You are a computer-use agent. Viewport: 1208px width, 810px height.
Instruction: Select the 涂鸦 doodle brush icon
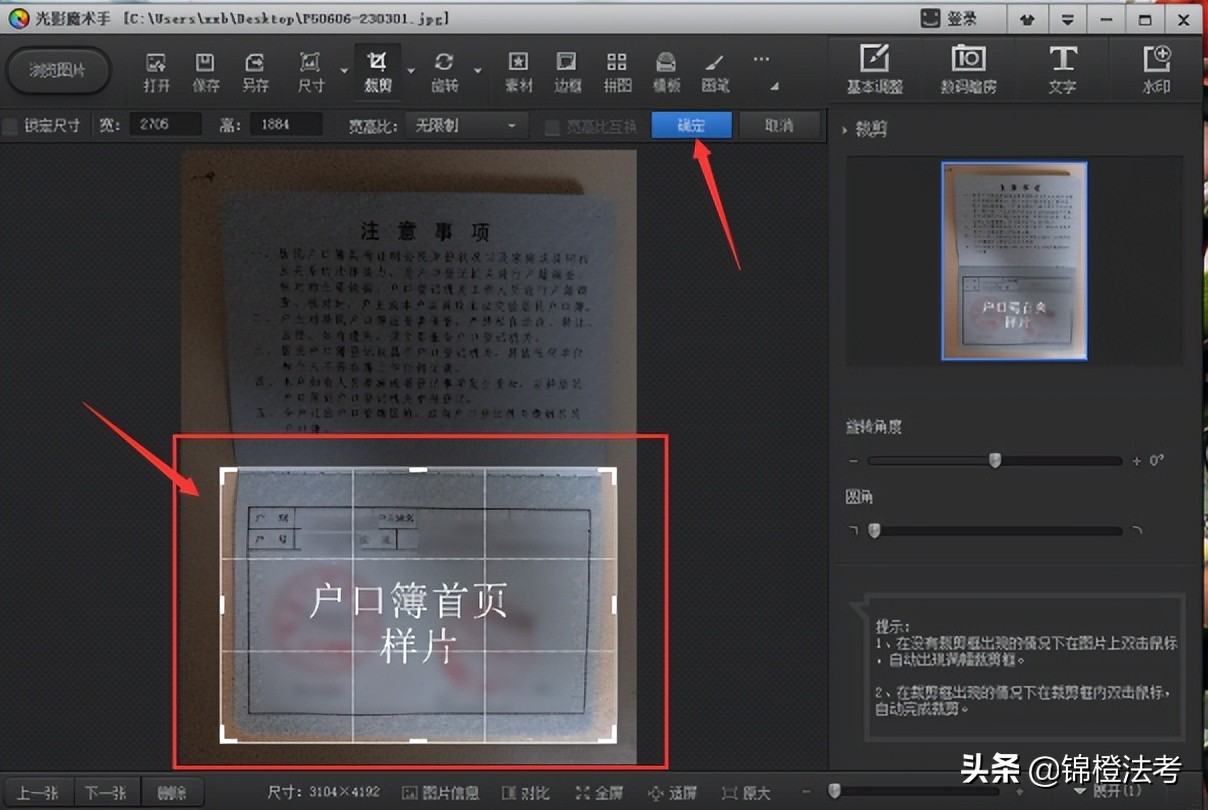[x=715, y=69]
